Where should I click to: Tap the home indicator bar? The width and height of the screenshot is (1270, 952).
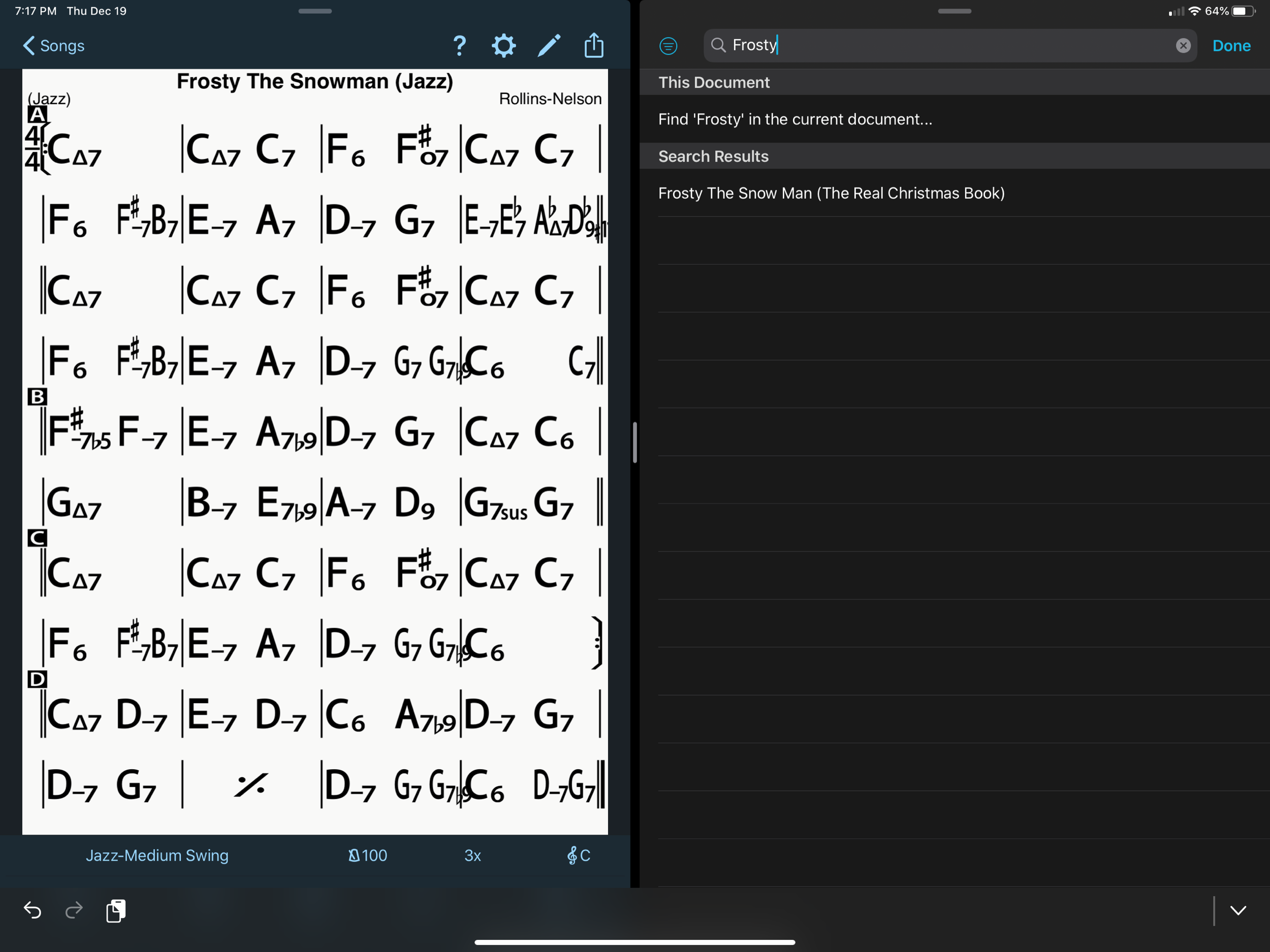(634, 942)
